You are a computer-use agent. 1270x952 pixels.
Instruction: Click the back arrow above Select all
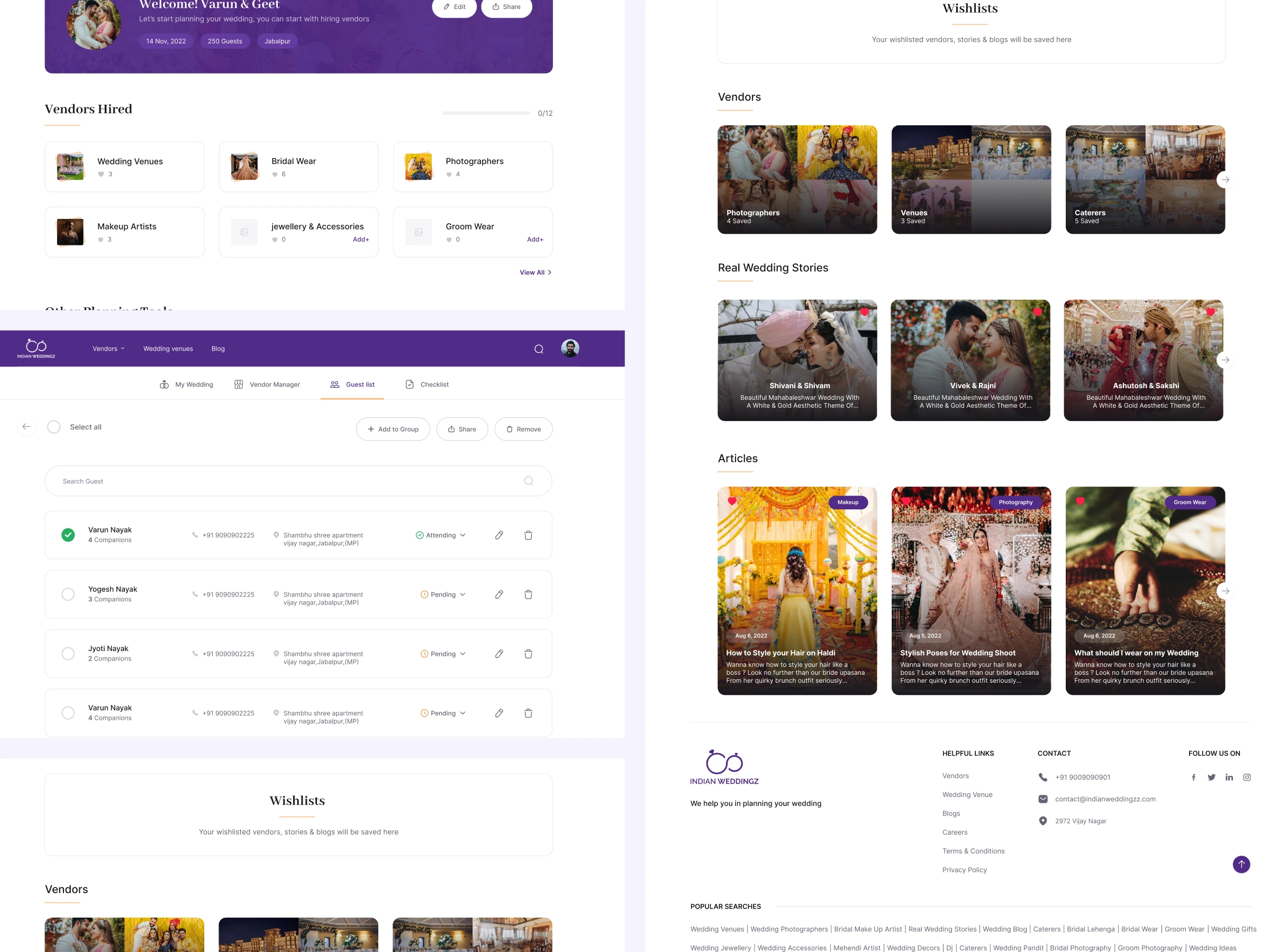(x=26, y=426)
